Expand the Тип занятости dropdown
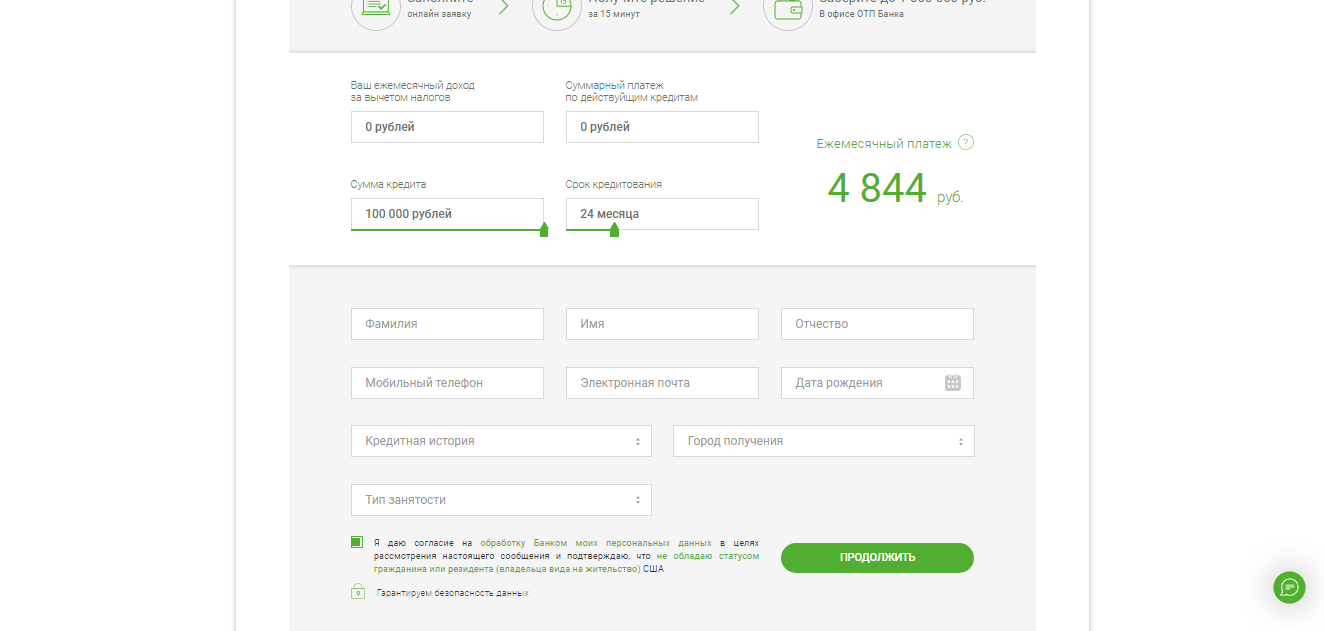The height and width of the screenshot is (631, 1324). 501,500
